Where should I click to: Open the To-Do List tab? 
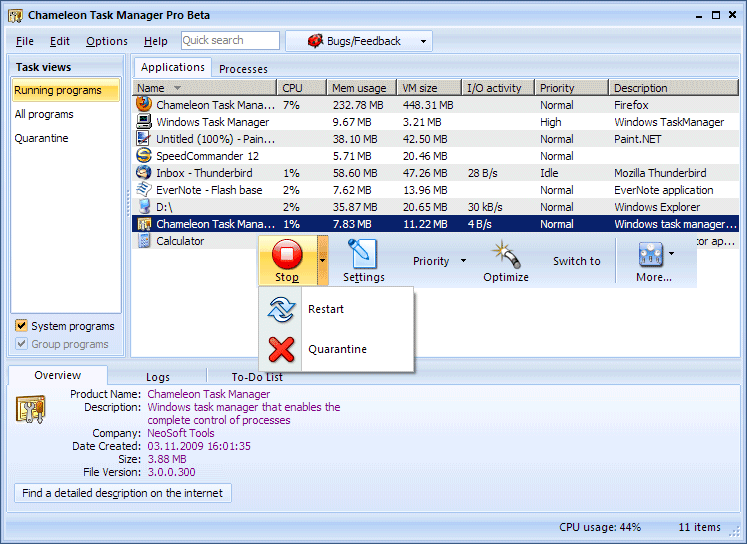[257, 377]
